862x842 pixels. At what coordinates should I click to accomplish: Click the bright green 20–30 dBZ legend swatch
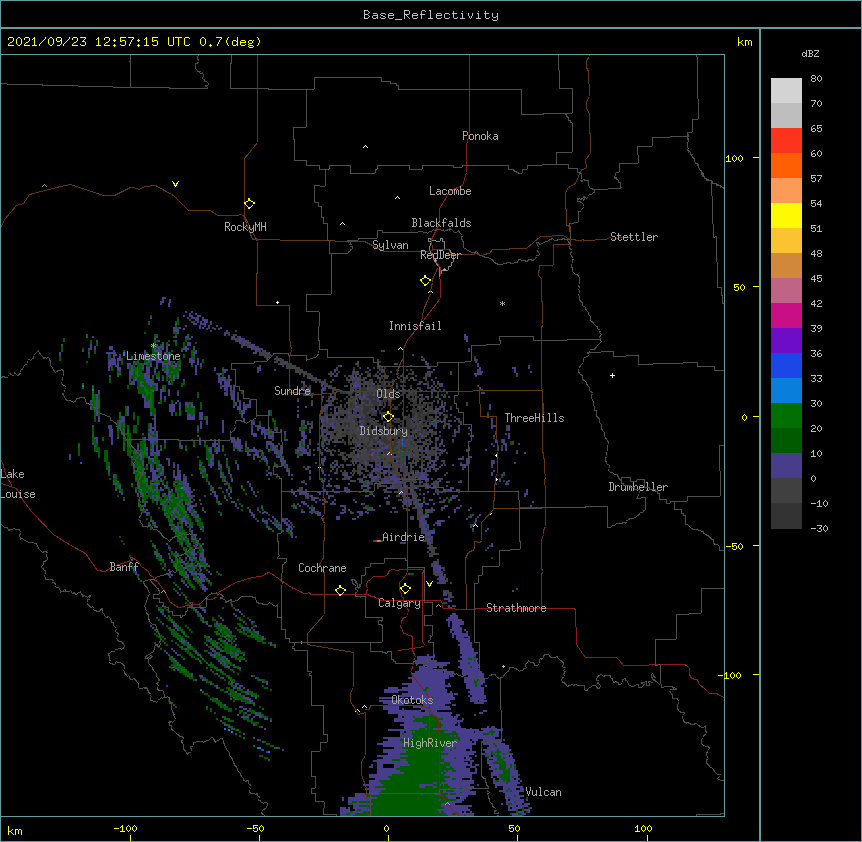(x=786, y=416)
